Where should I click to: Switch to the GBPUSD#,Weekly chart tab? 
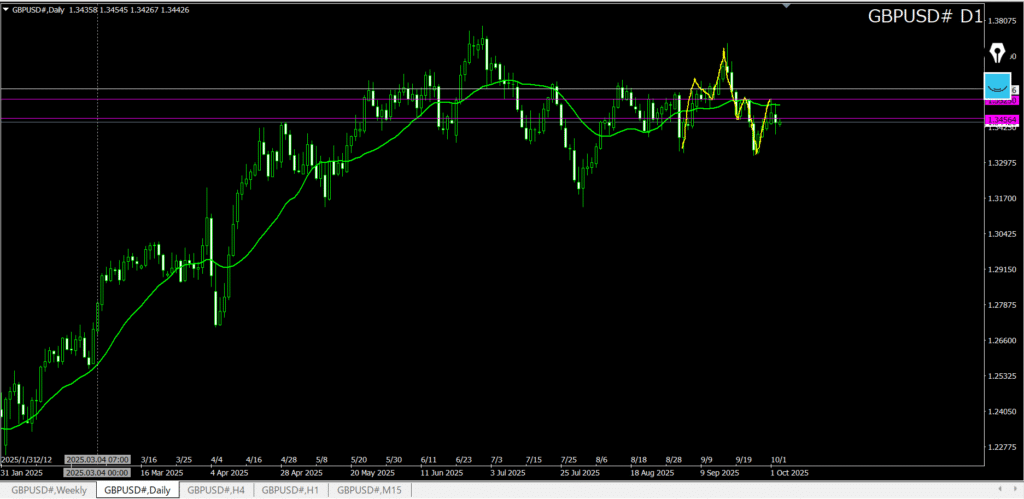47,490
